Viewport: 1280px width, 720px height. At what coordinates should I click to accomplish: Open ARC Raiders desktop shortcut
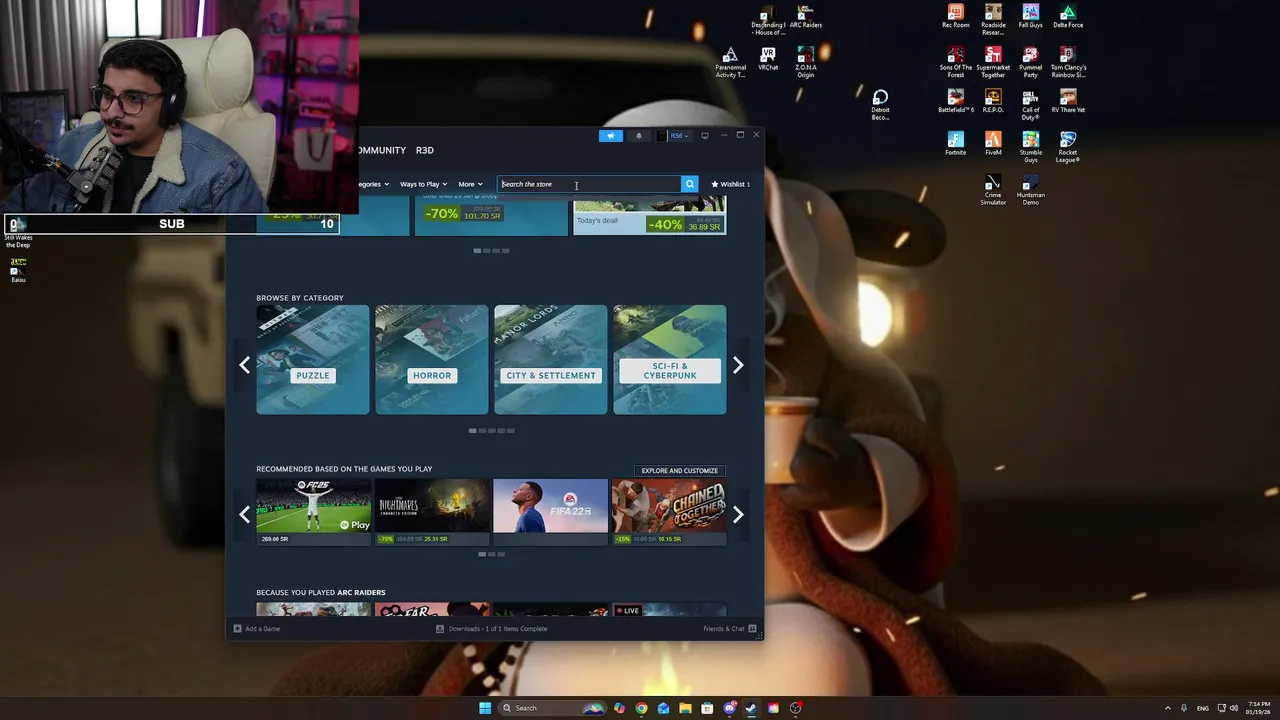(x=805, y=17)
